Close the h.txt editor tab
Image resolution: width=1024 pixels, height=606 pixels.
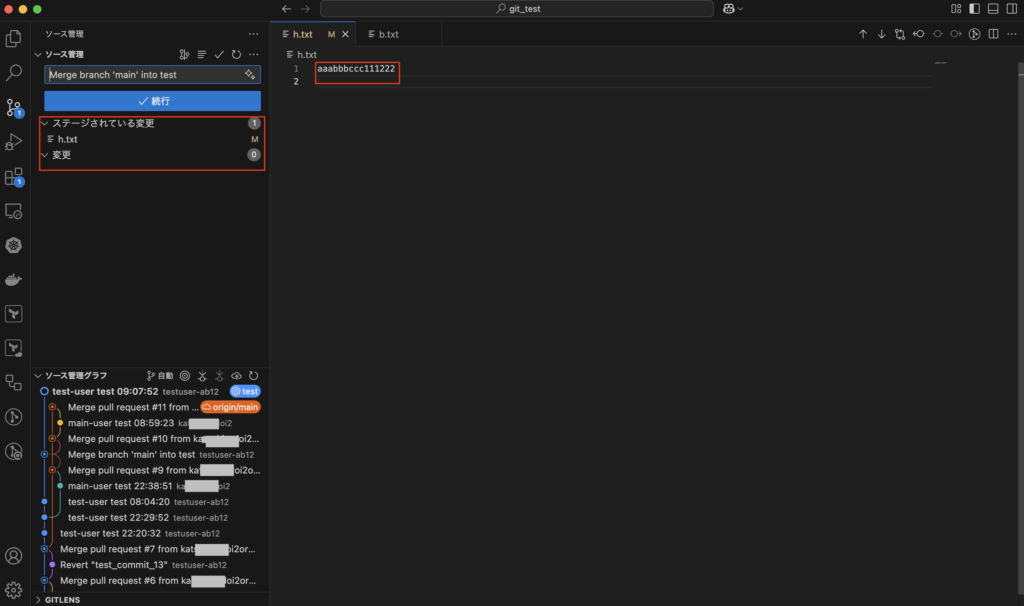tap(345, 34)
